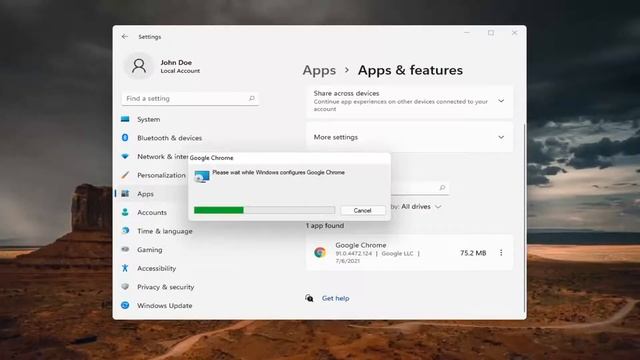Viewport: 640px width, 360px height.
Task: Minimize the Settings window
Action: pos(467,33)
